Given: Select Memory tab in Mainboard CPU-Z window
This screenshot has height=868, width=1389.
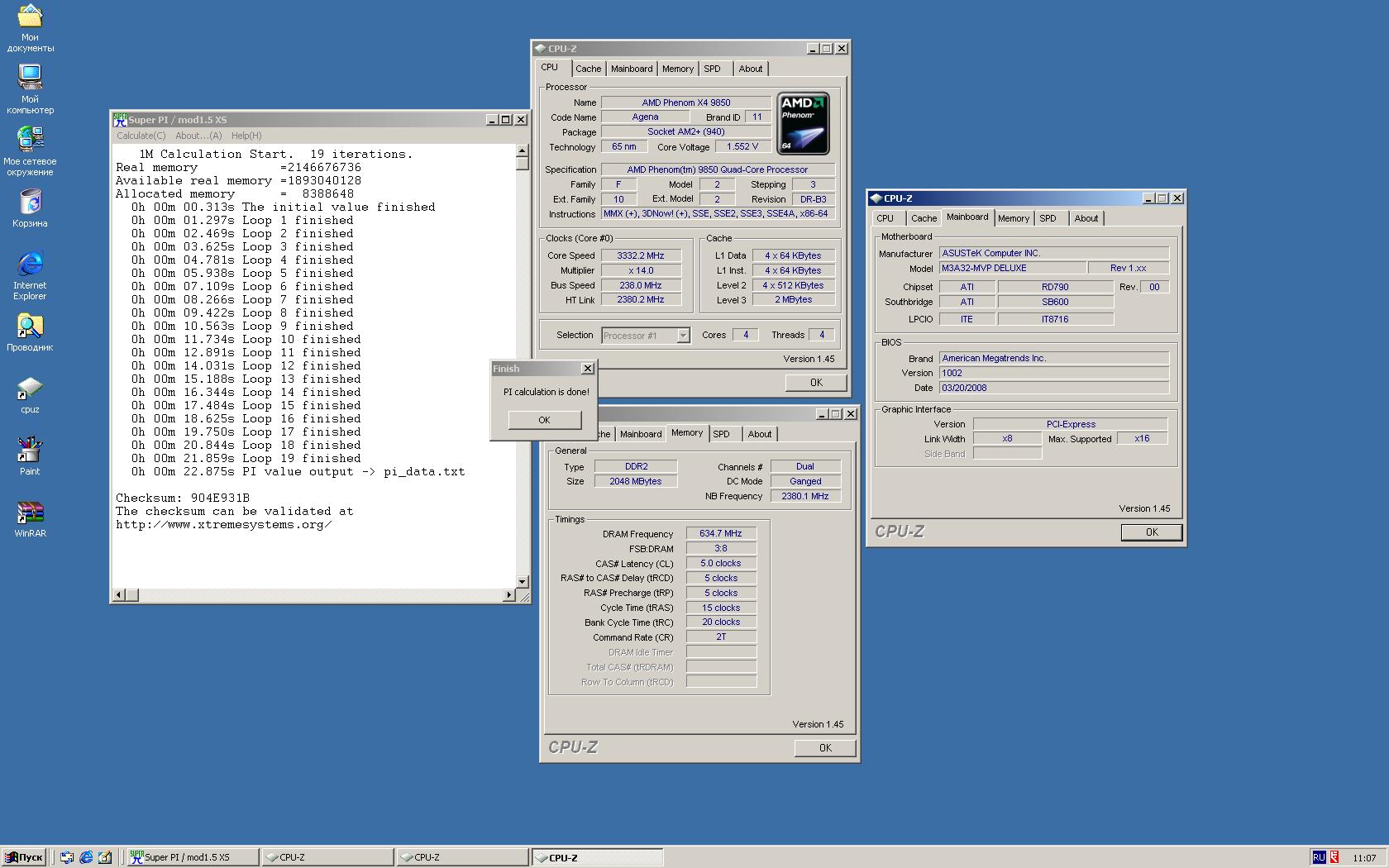Looking at the screenshot, I should click(1014, 218).
